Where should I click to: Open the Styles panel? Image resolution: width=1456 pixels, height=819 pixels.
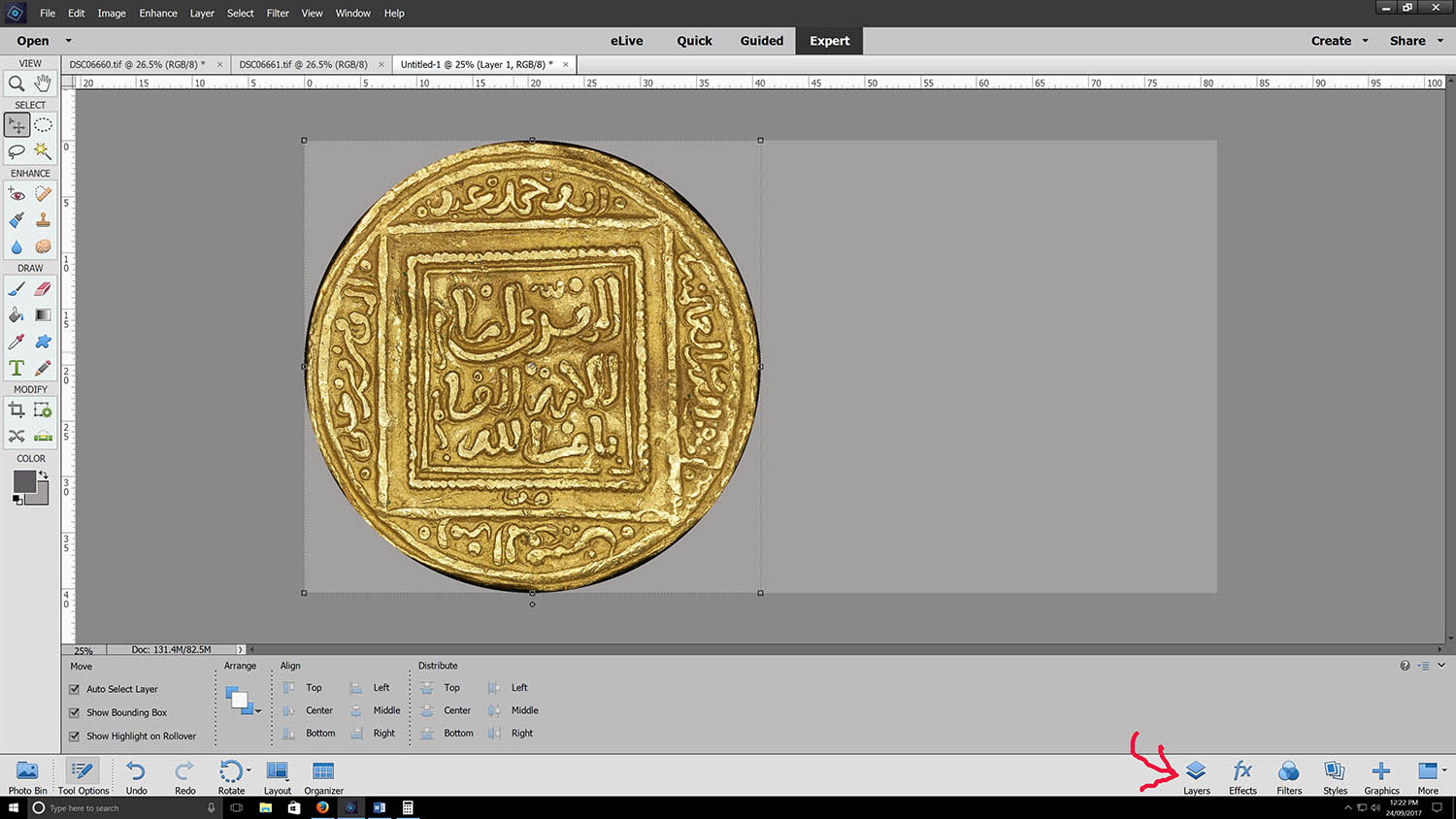1335,776
